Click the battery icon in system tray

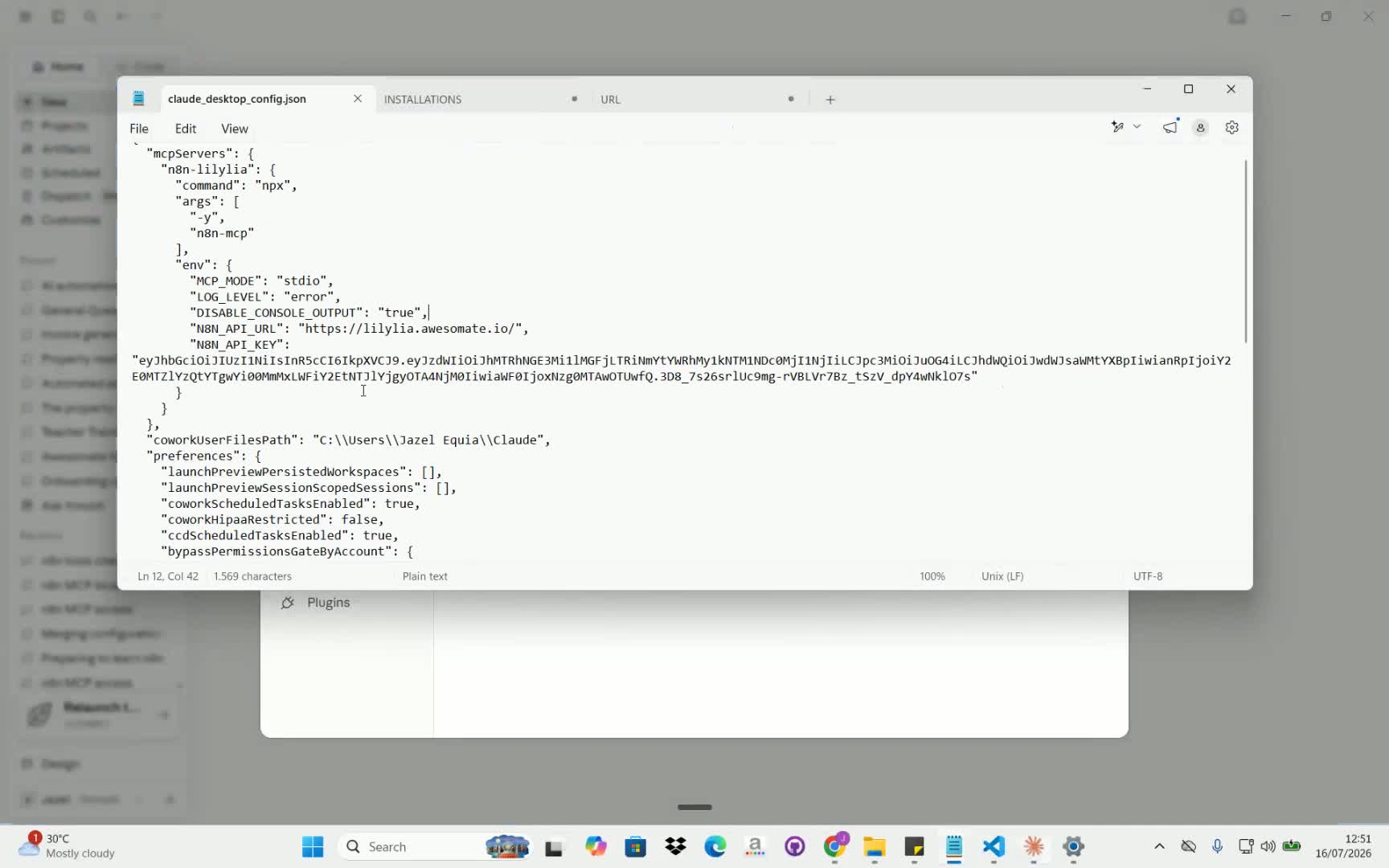pyautogui.click(x=1292, y=846)
